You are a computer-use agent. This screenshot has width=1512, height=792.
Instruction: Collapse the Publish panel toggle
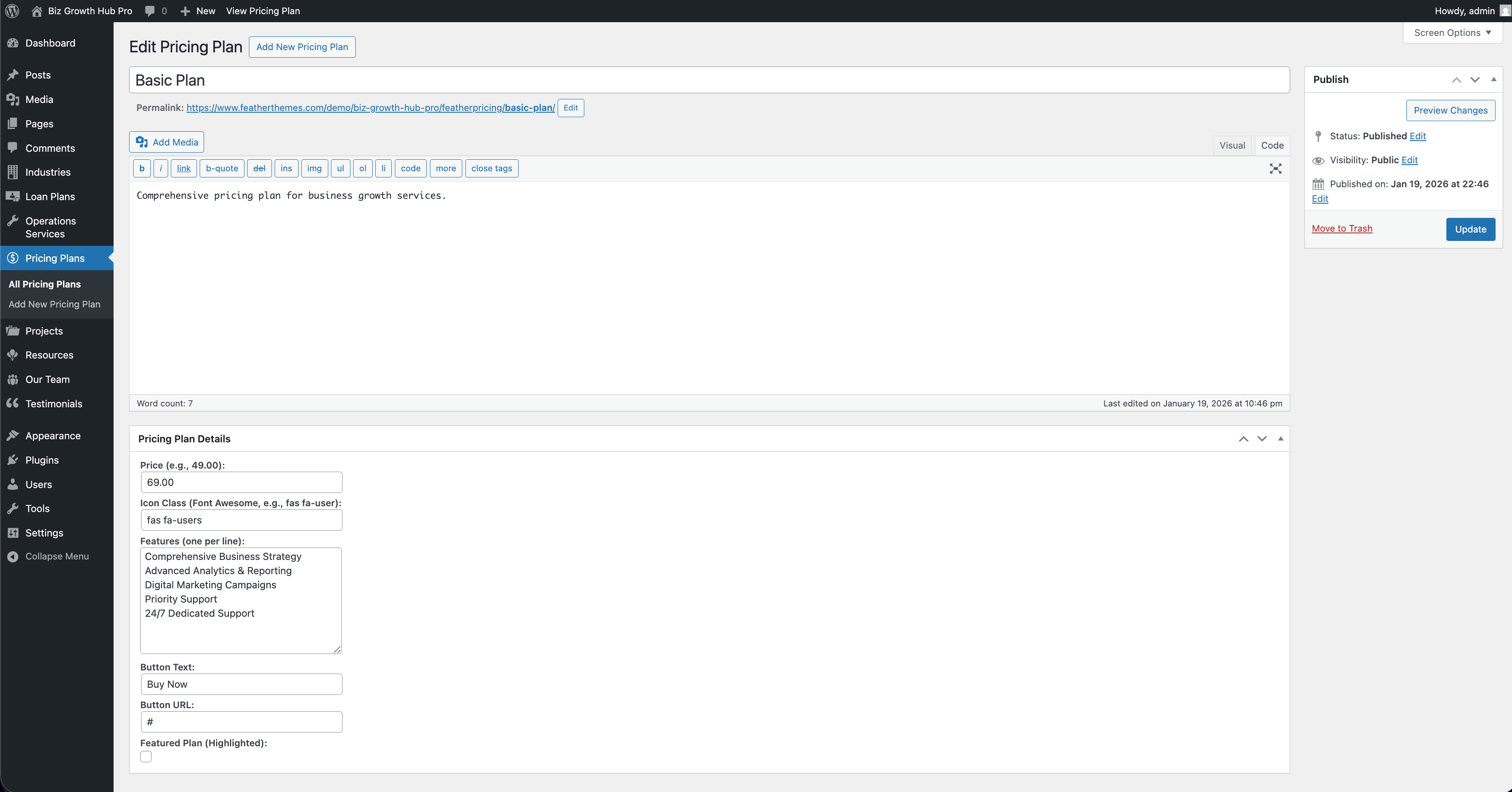tap(1493, 79)
